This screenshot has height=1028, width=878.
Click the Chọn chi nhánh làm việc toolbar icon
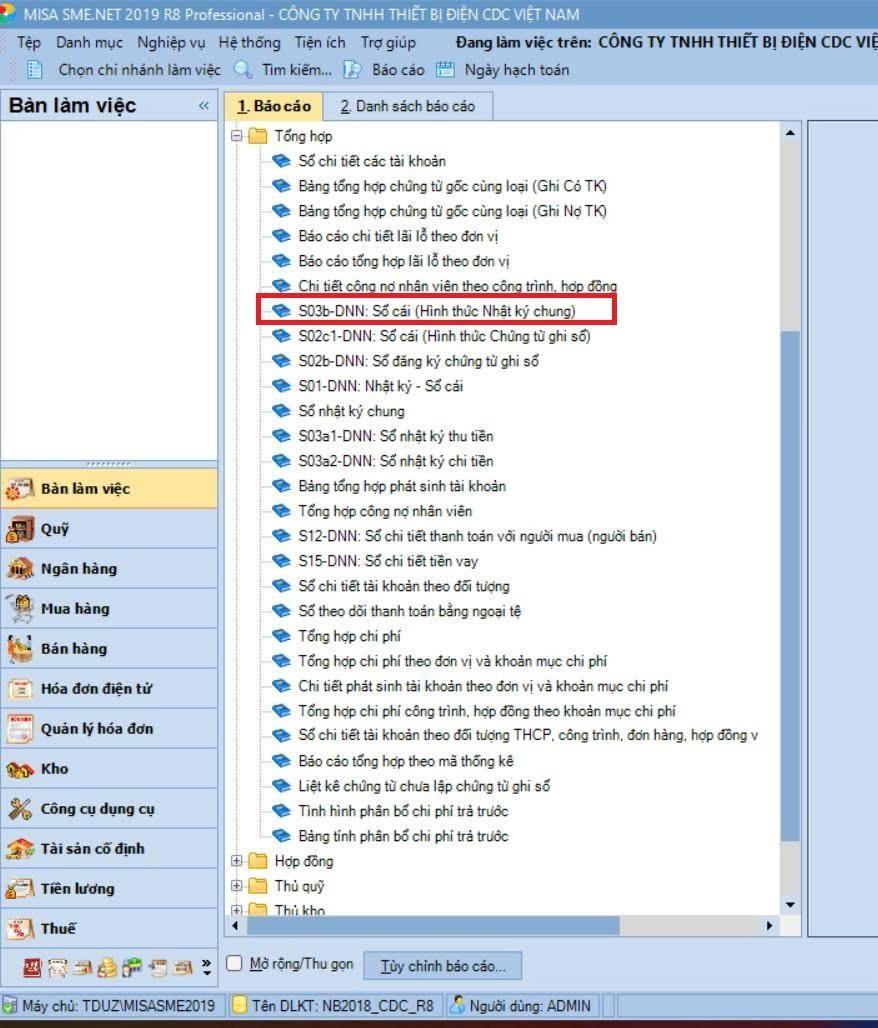35,69
